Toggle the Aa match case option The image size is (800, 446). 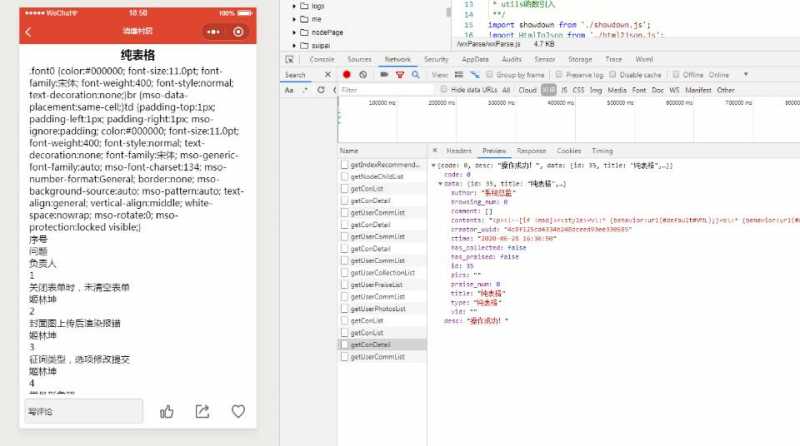click(289, 90)
